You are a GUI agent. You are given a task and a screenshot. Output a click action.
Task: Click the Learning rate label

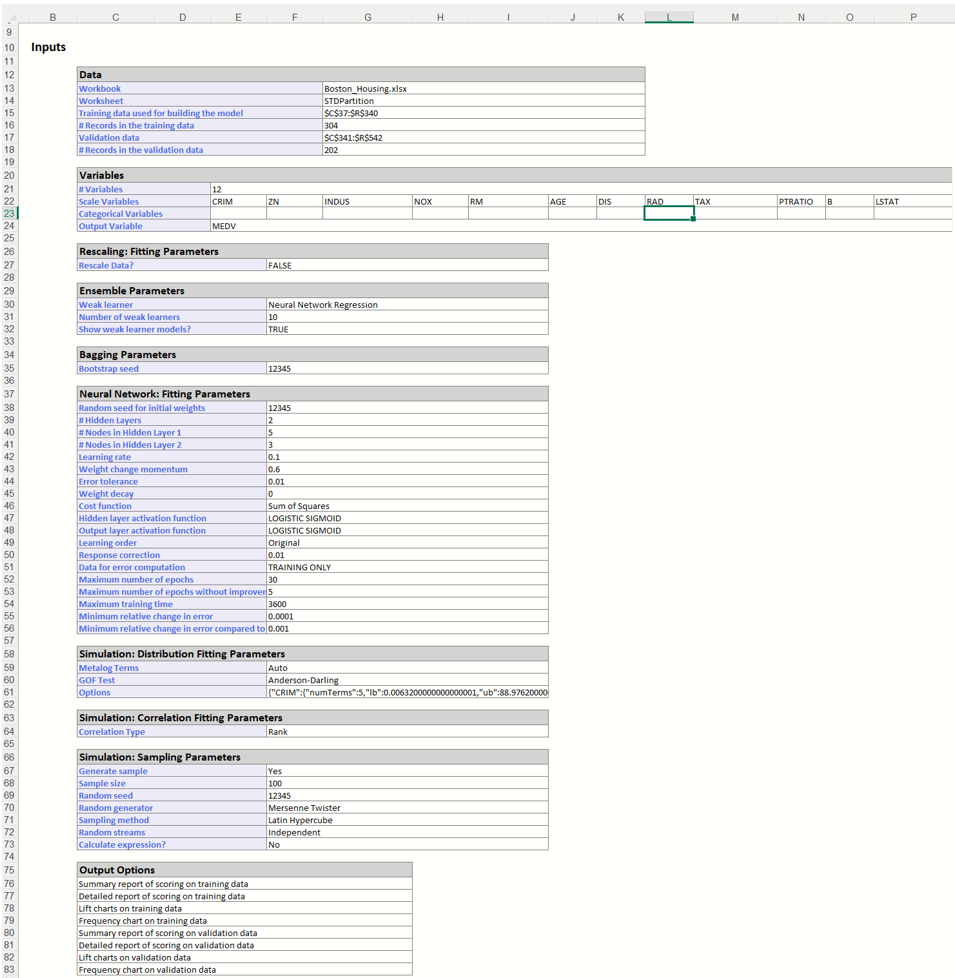[105, 457]
